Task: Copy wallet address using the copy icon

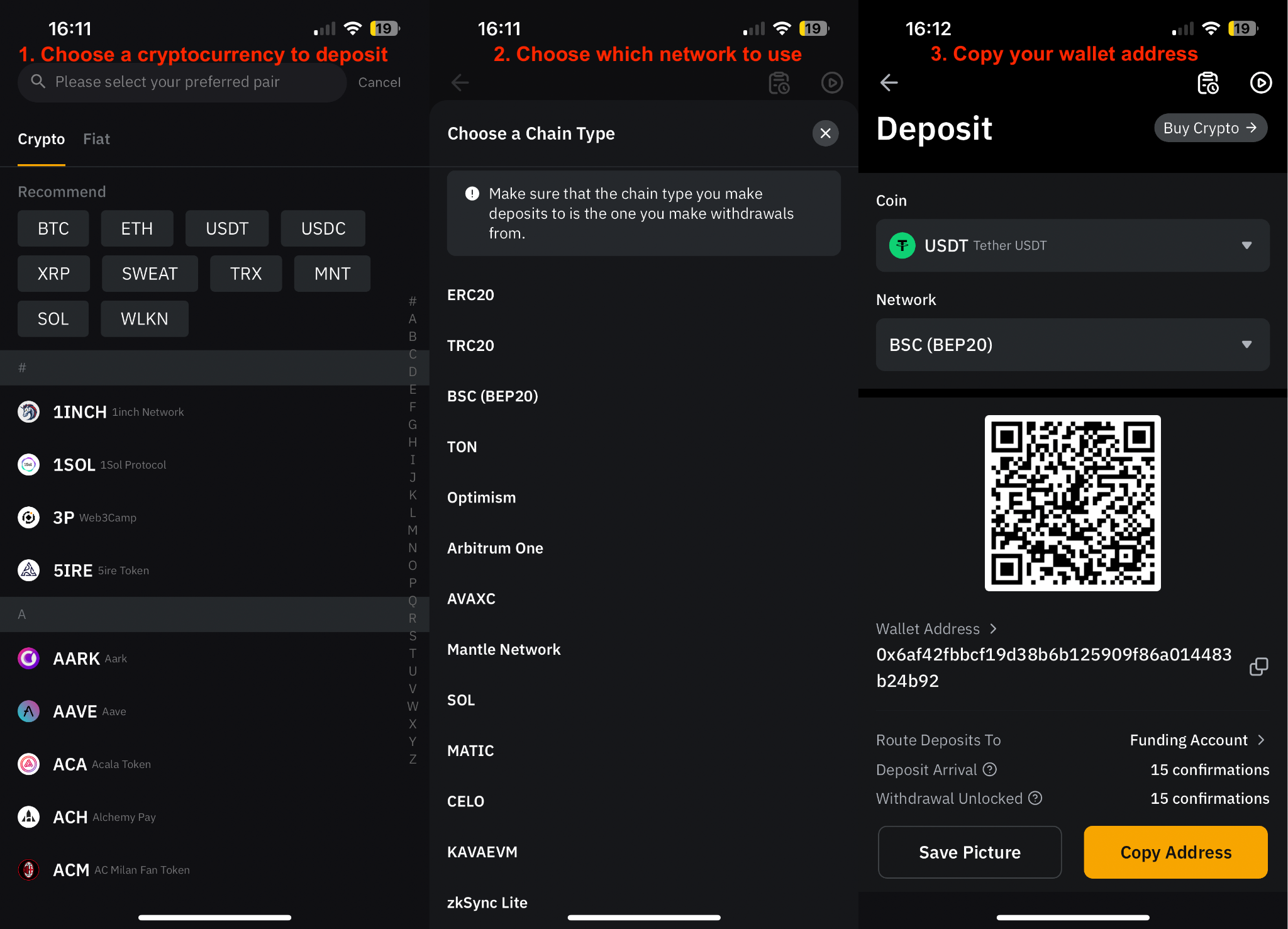Action: pyautogui.click(x=1258, y=667)
